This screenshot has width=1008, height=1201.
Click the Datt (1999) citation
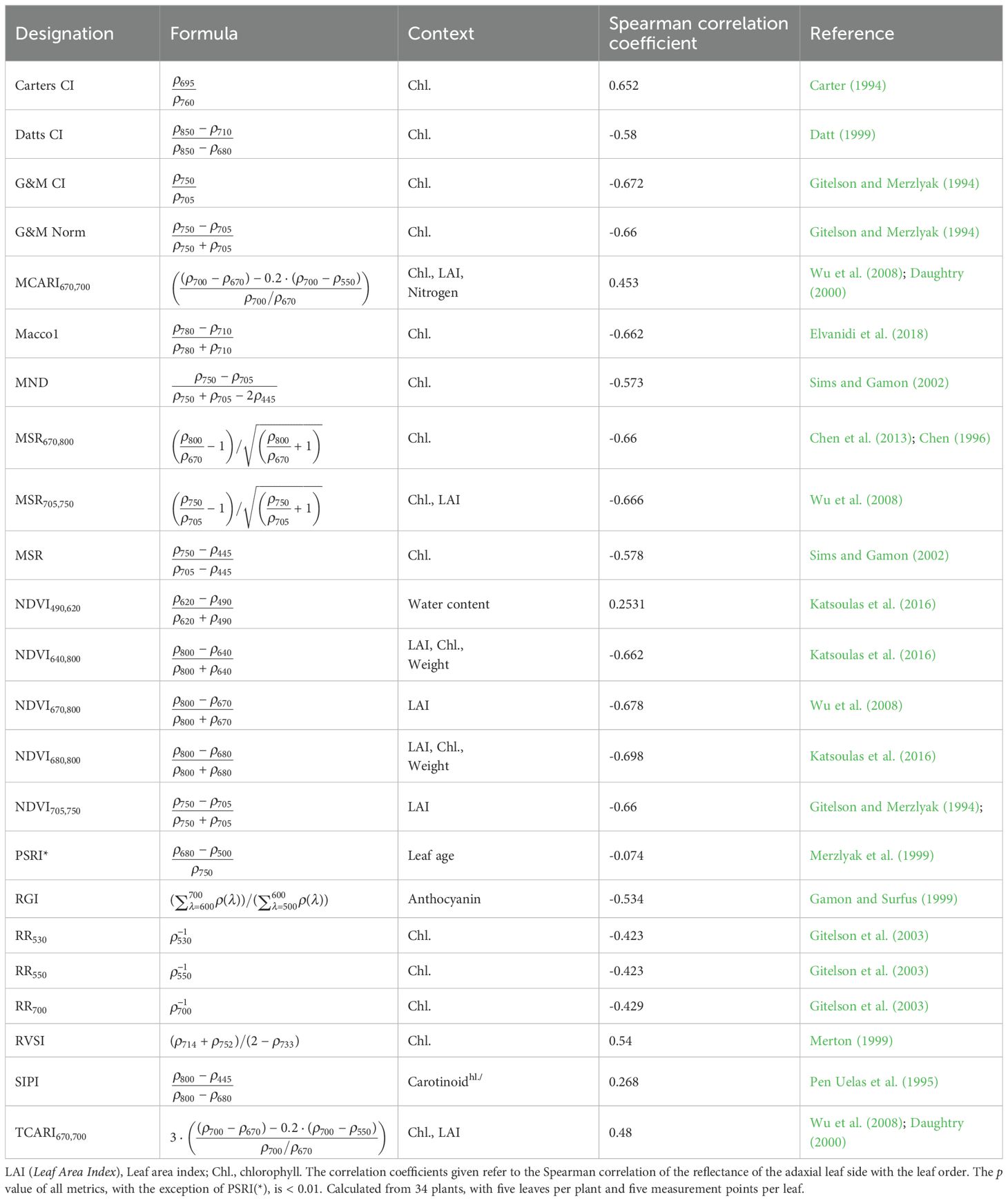pos(842,135)
